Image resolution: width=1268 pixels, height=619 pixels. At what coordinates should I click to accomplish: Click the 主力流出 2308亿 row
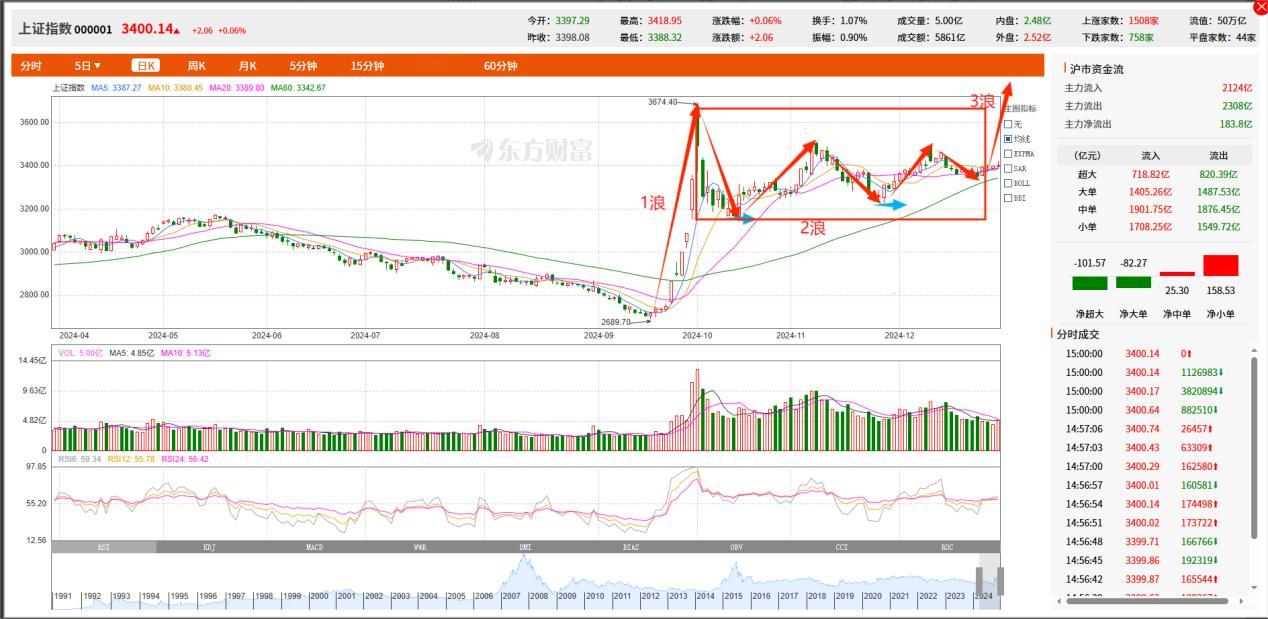click(1158, 106)
